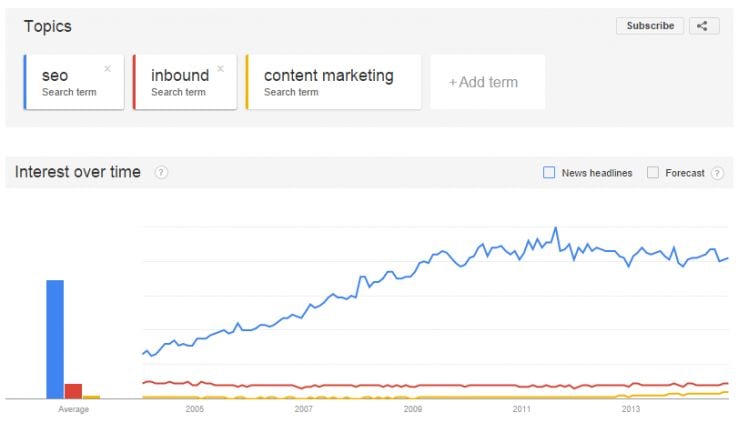Viewport: 738px width, 423px height.
Task: Select the seo search term card
Action: click(70, 82)
